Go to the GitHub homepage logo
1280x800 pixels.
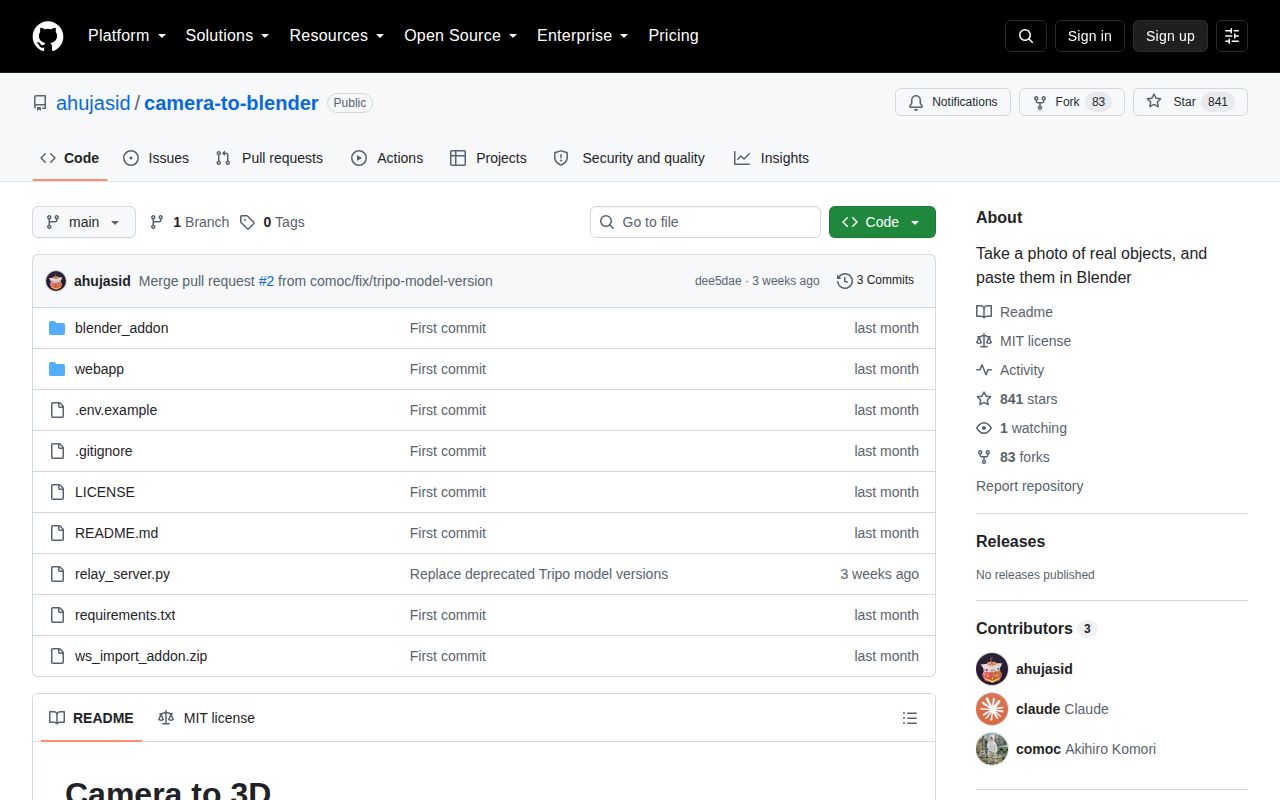tap(48, 36)
